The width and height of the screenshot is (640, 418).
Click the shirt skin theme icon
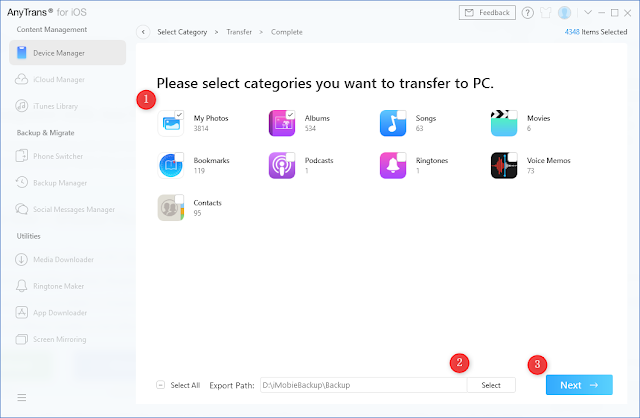[x=546, y=13]
